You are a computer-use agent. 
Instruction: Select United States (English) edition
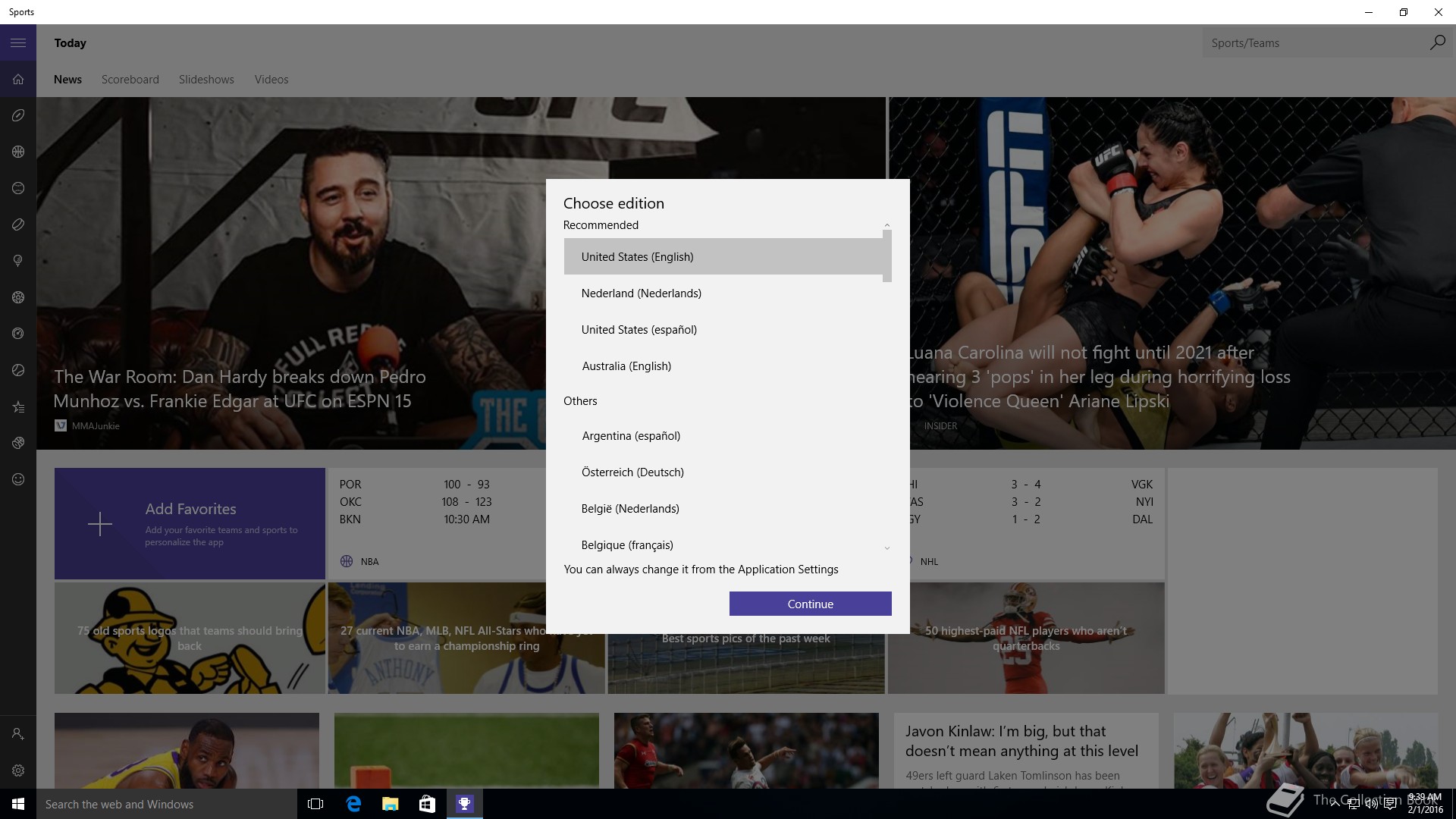coord(723,256)
